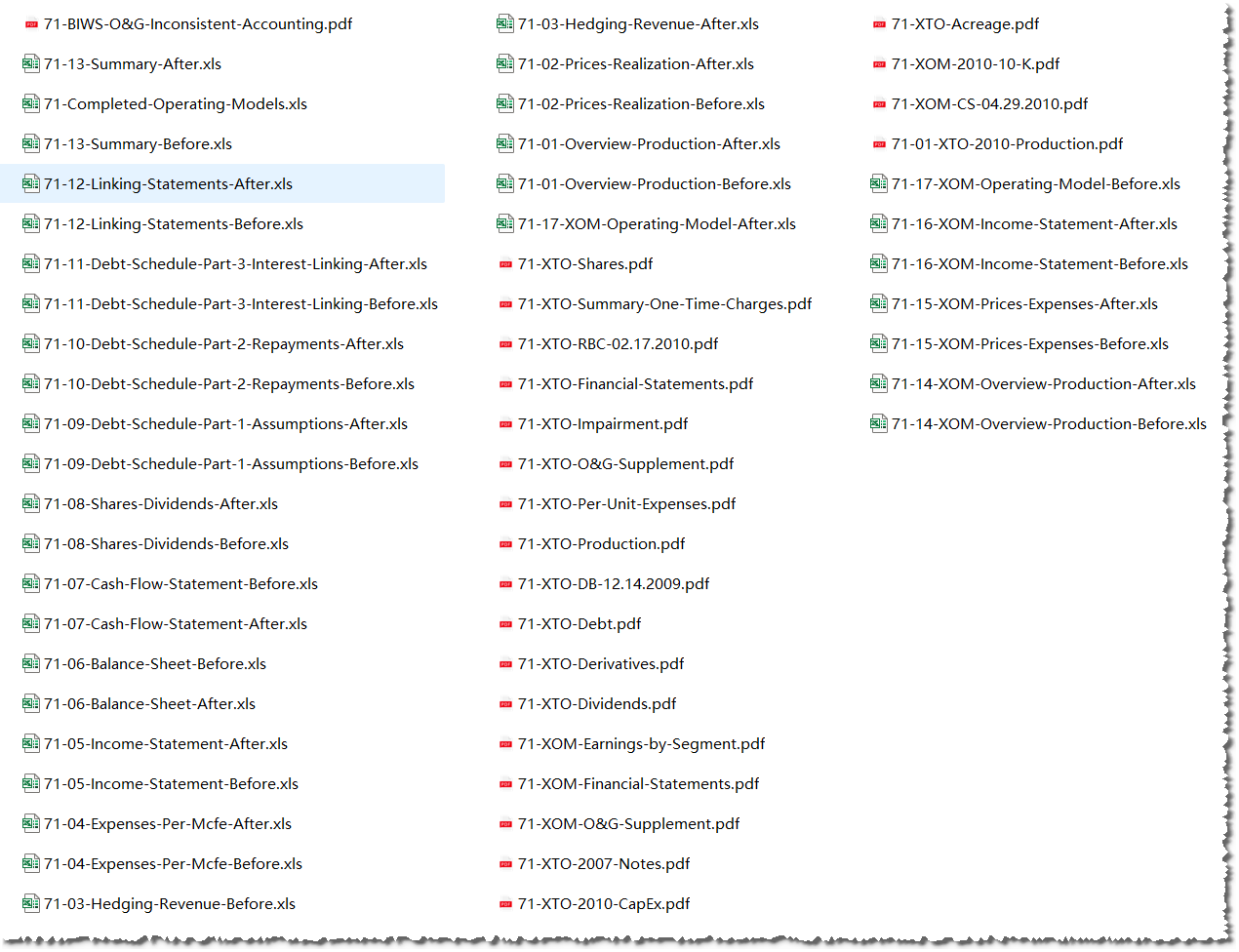Click file name 71-XTO-Financial-Statements.pdf
This screenshot has width=1239, height=952.
(635, 384)
